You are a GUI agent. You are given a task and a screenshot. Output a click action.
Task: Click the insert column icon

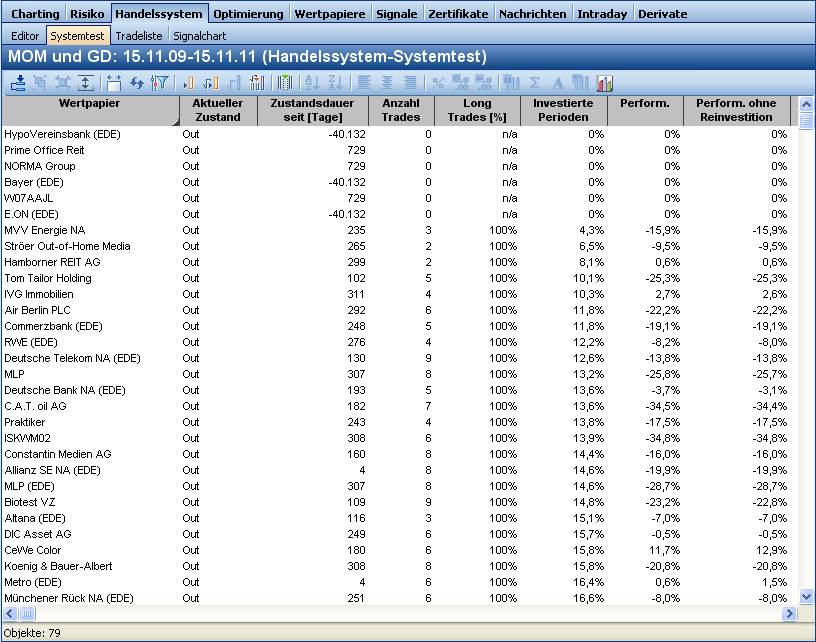click(187, 83)
